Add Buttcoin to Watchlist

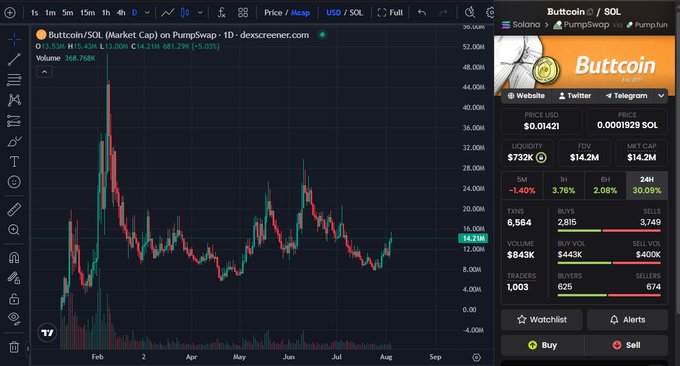point(542,320)
